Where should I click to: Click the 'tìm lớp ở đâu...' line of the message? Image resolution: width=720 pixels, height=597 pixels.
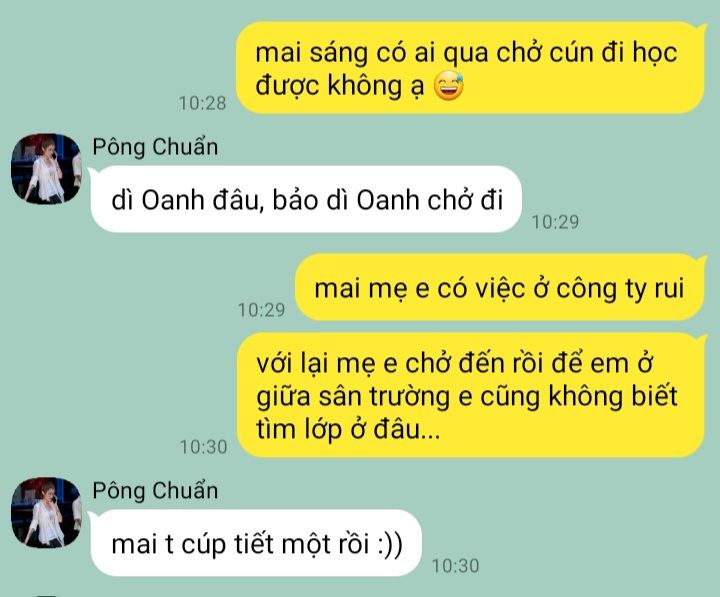tap(348, 429)
